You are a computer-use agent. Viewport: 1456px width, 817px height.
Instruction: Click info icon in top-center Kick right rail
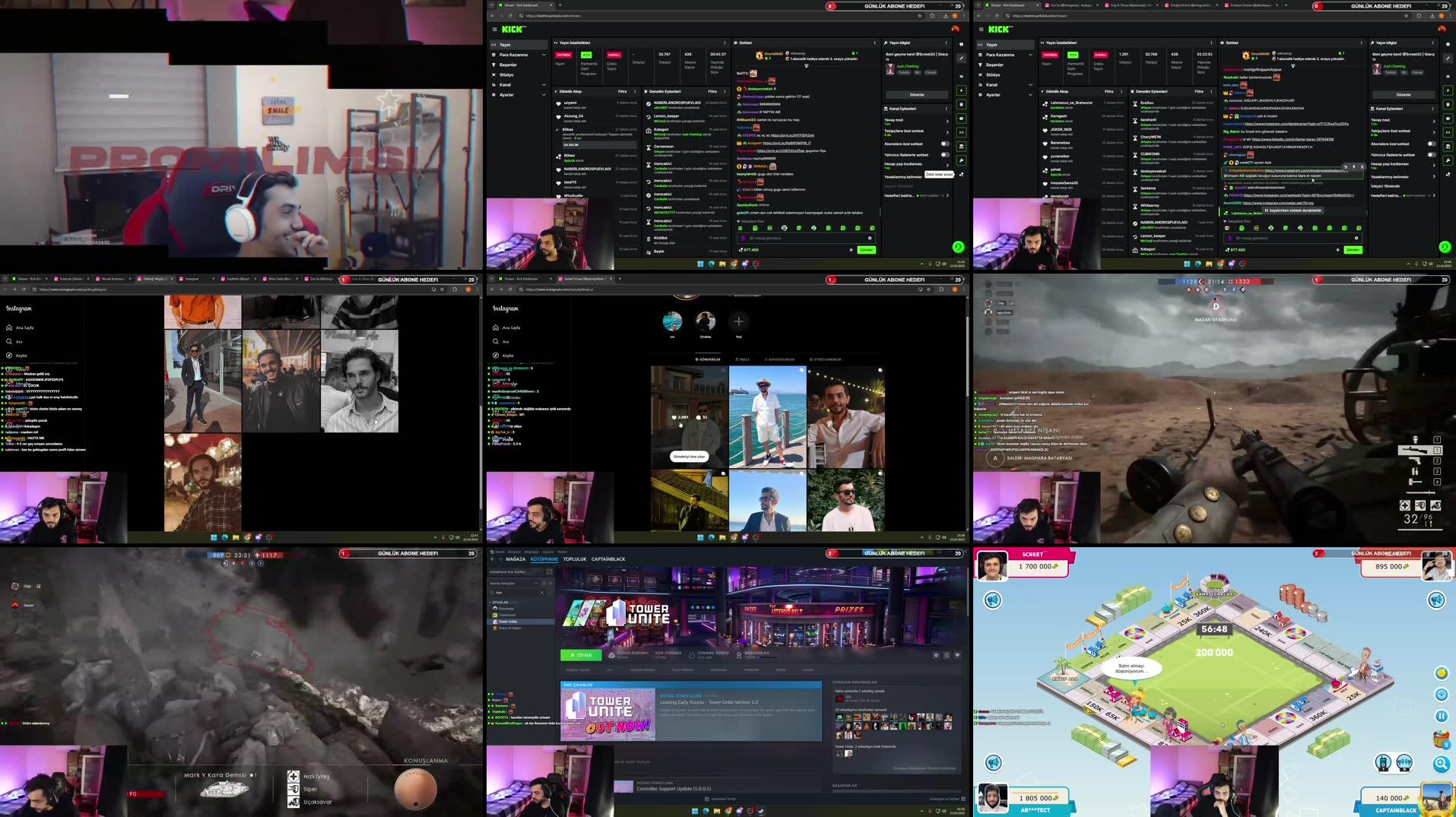961,44
